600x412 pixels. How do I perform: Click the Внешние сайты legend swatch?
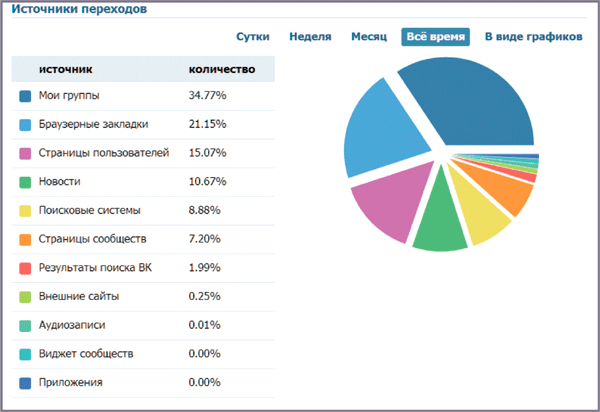tap(25, 297)
